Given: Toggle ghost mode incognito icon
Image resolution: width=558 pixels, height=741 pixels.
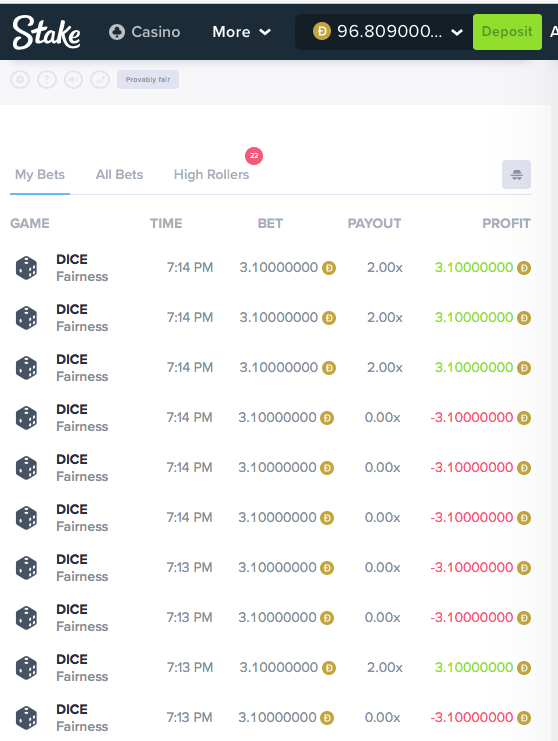Looking at the screenshot, I should pyautogui.click(x=516, y=174).
